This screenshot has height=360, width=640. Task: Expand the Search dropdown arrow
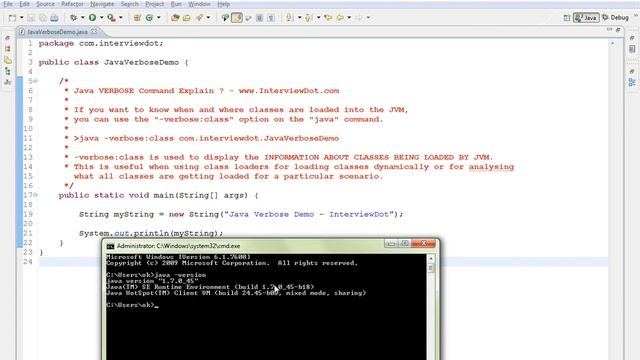[x=208, y=18]
